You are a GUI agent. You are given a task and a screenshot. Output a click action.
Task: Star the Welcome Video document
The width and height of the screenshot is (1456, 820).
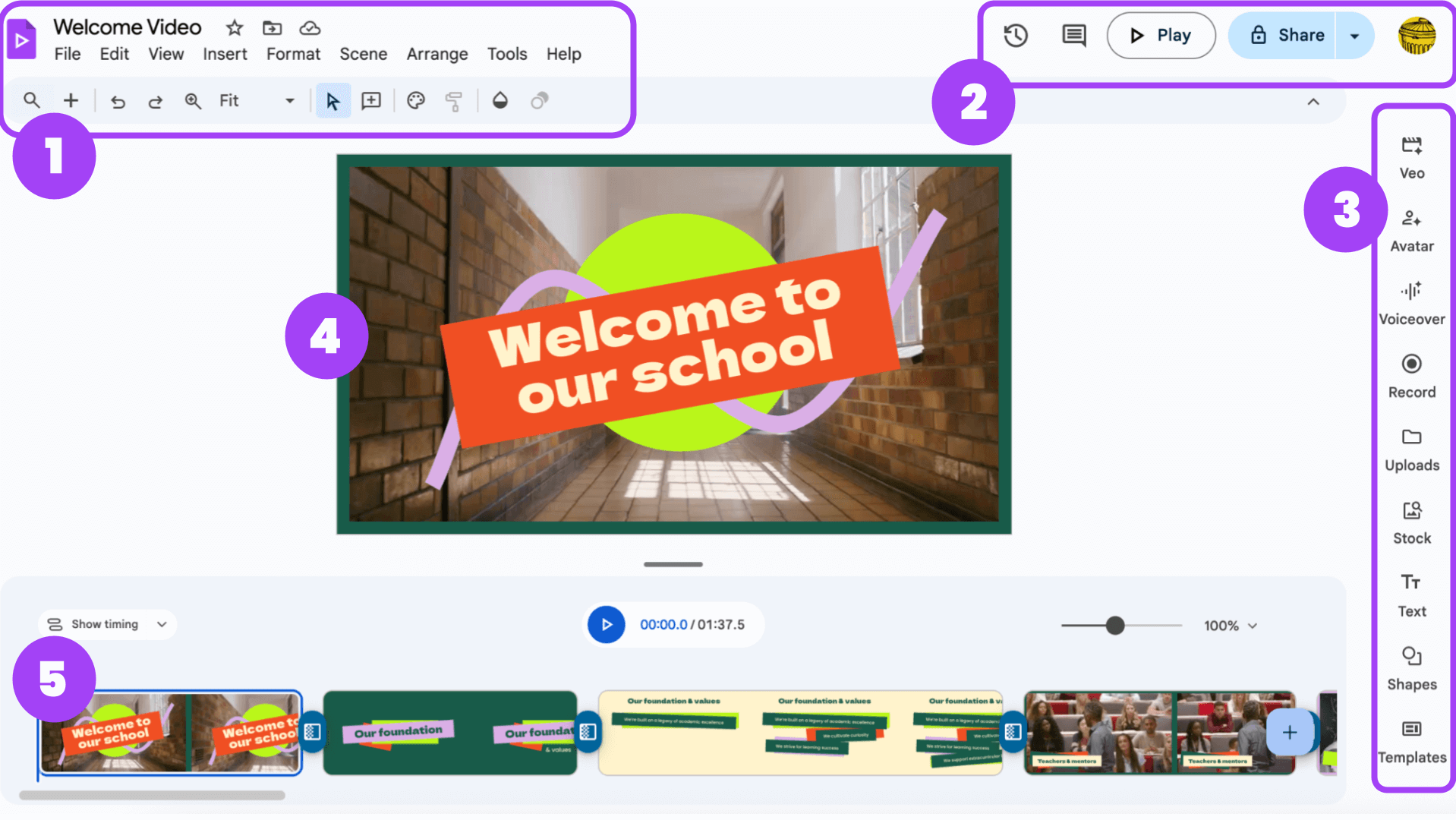(235, 28)
